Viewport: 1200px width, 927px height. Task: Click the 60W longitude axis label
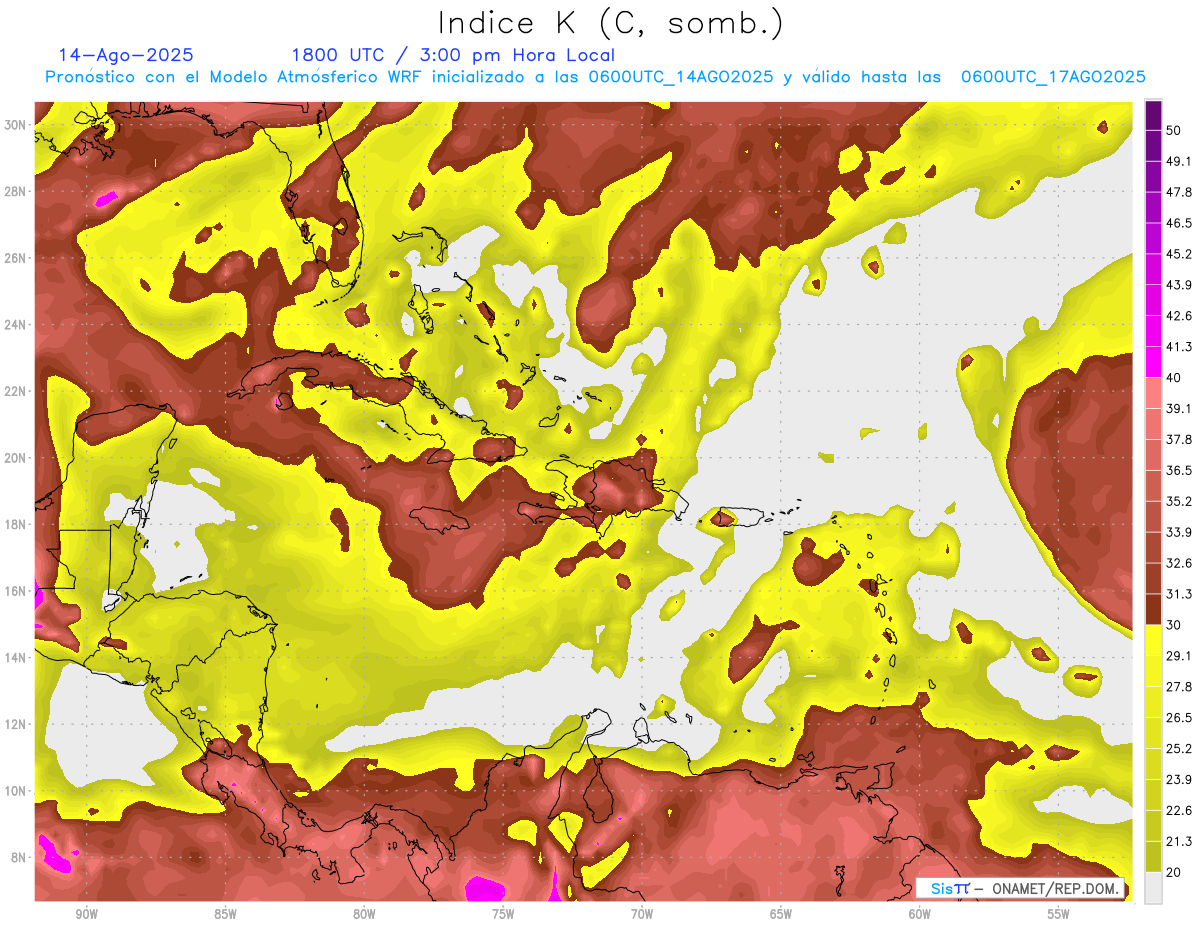pyautogui.click(x=920, y=914)
